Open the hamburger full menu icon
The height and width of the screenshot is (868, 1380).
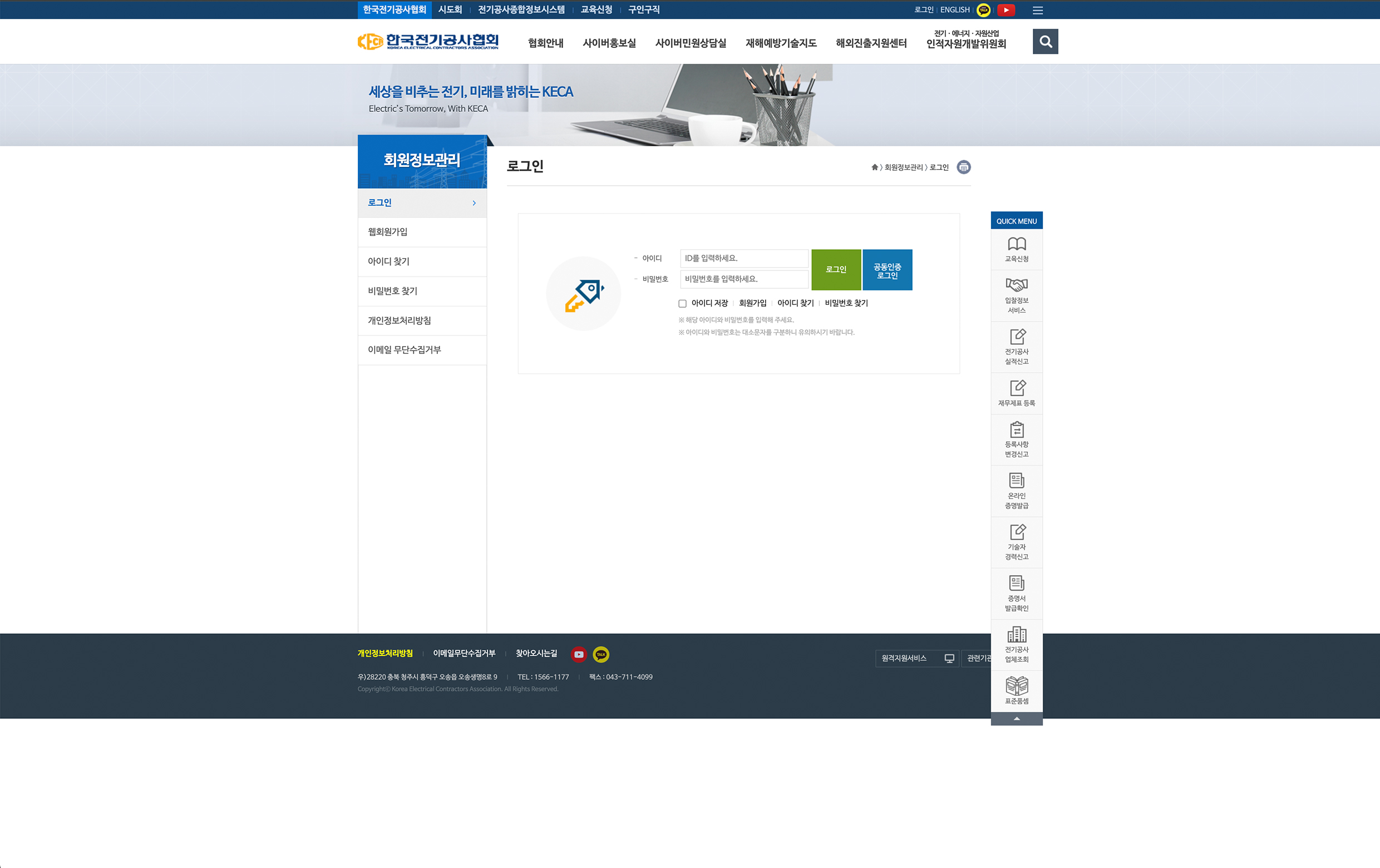point(1038,11)
